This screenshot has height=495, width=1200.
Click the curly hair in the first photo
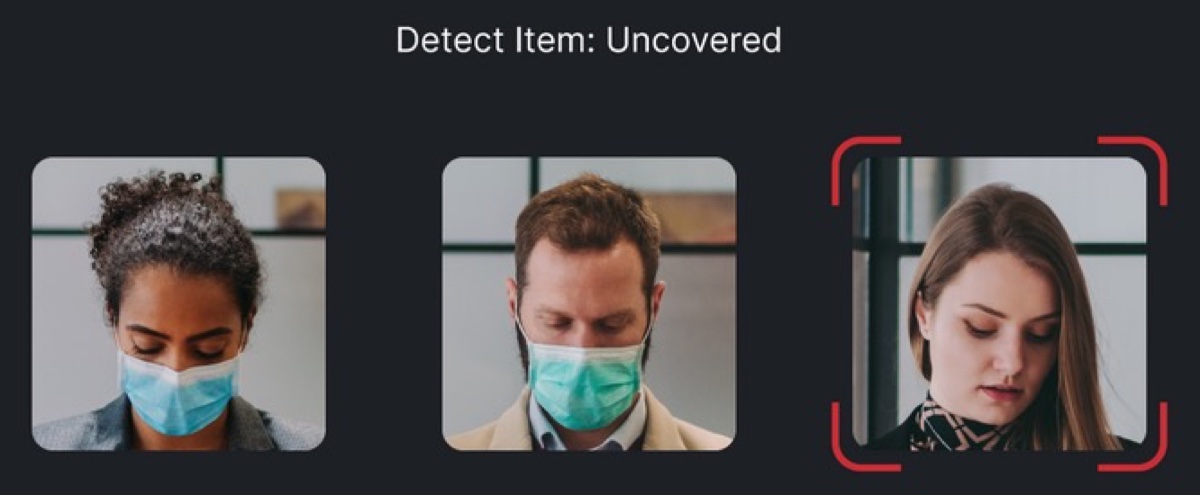coord(172,230)
